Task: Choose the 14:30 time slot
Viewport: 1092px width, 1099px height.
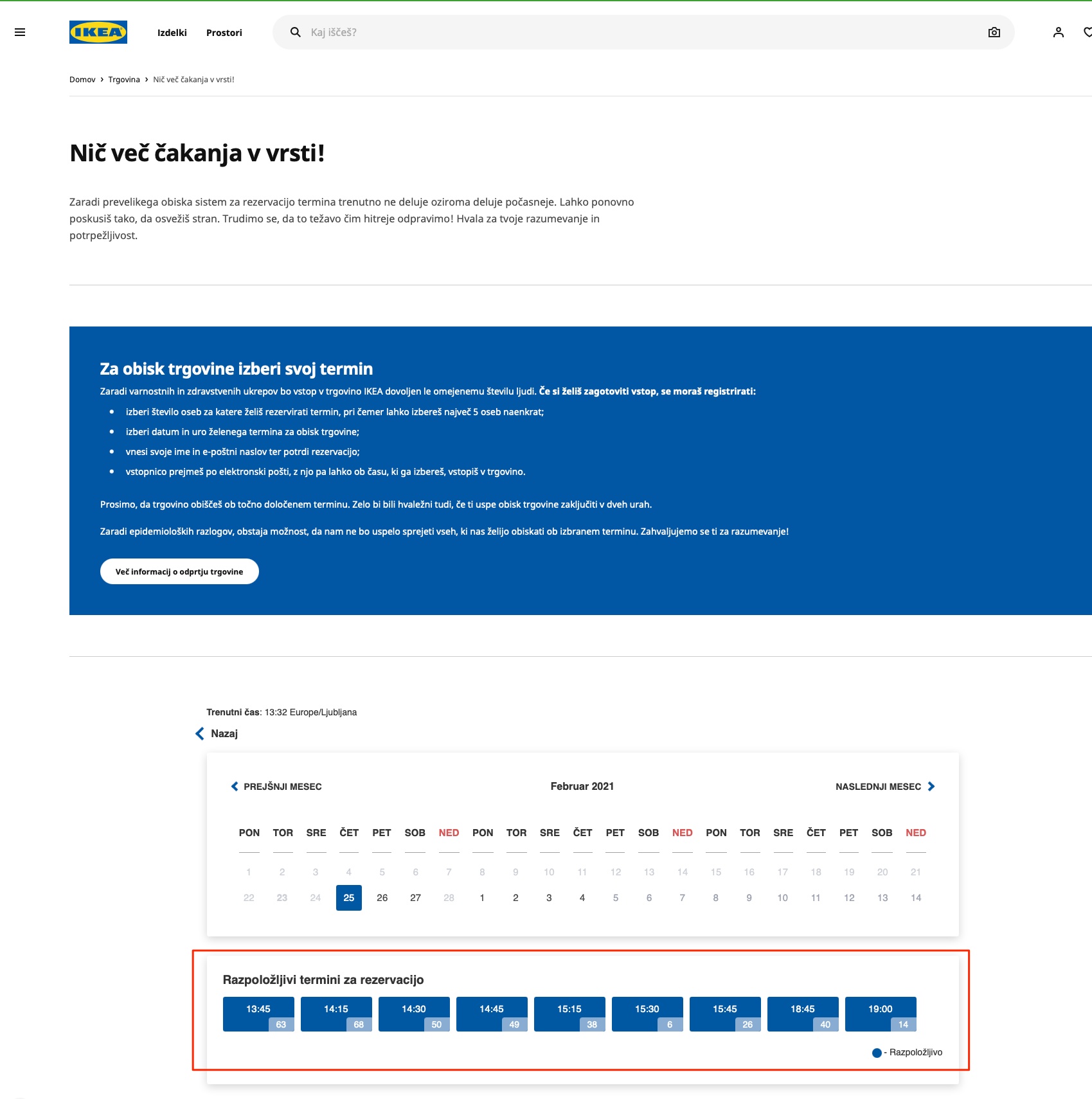Action: [414, 1014]
